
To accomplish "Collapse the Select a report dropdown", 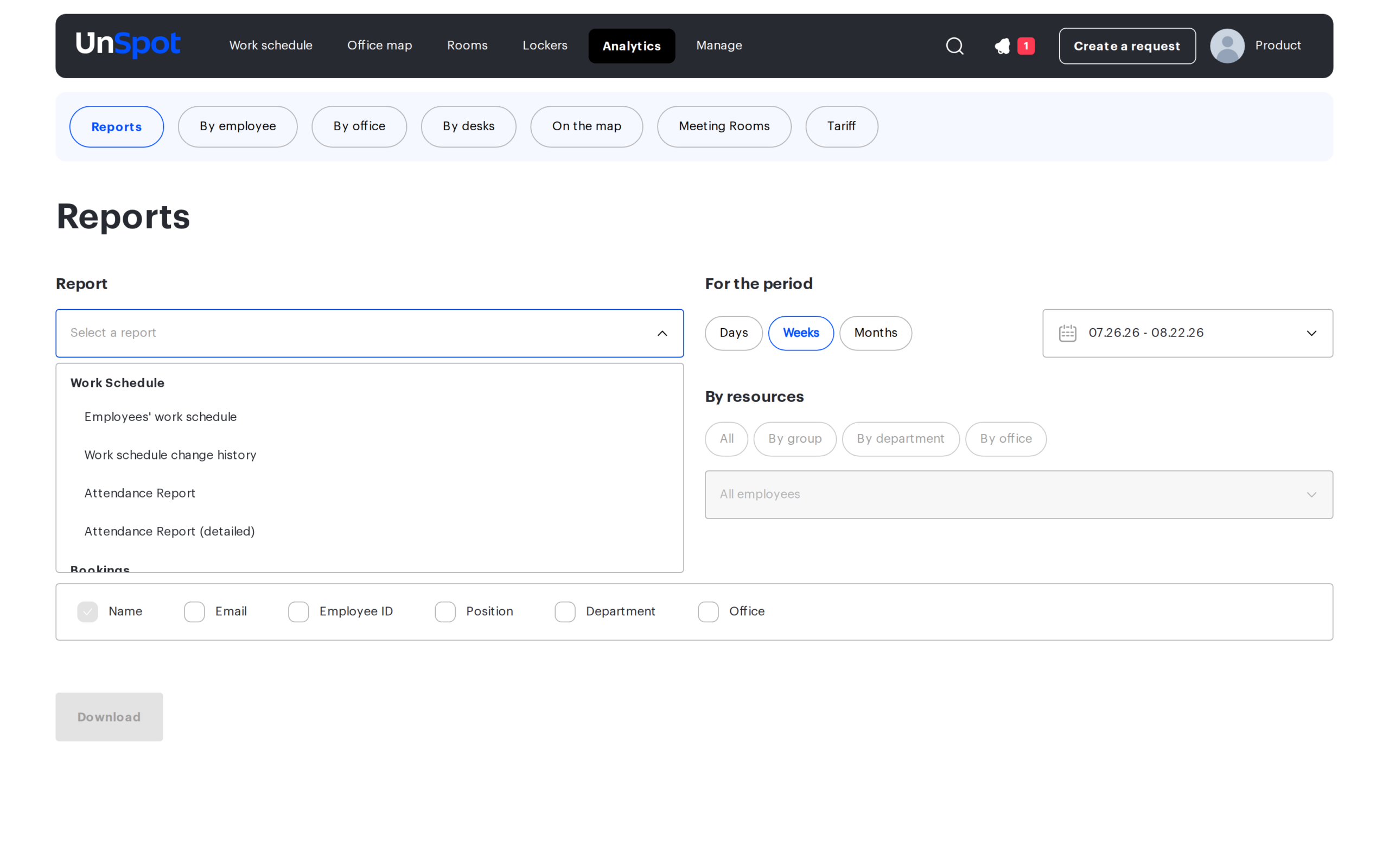I will pos(369,333).
